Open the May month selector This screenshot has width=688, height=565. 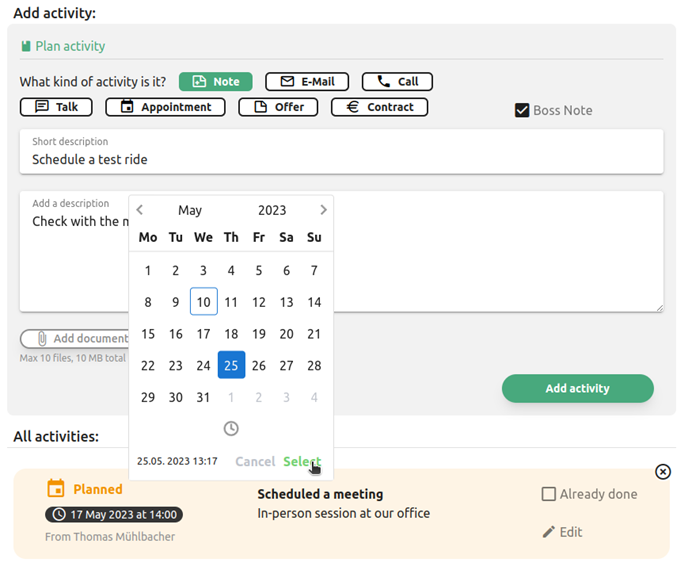(x=190, y=210)
